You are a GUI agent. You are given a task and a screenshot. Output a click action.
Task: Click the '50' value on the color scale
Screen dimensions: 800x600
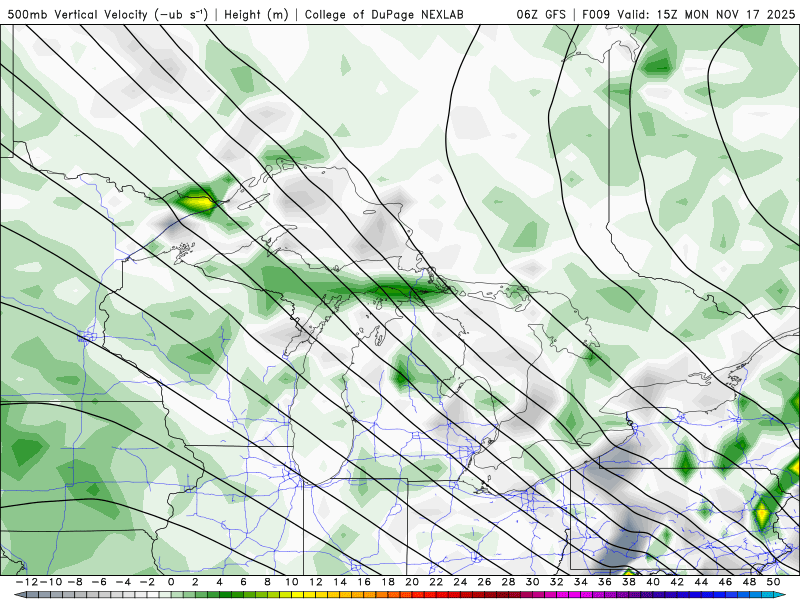773,582
